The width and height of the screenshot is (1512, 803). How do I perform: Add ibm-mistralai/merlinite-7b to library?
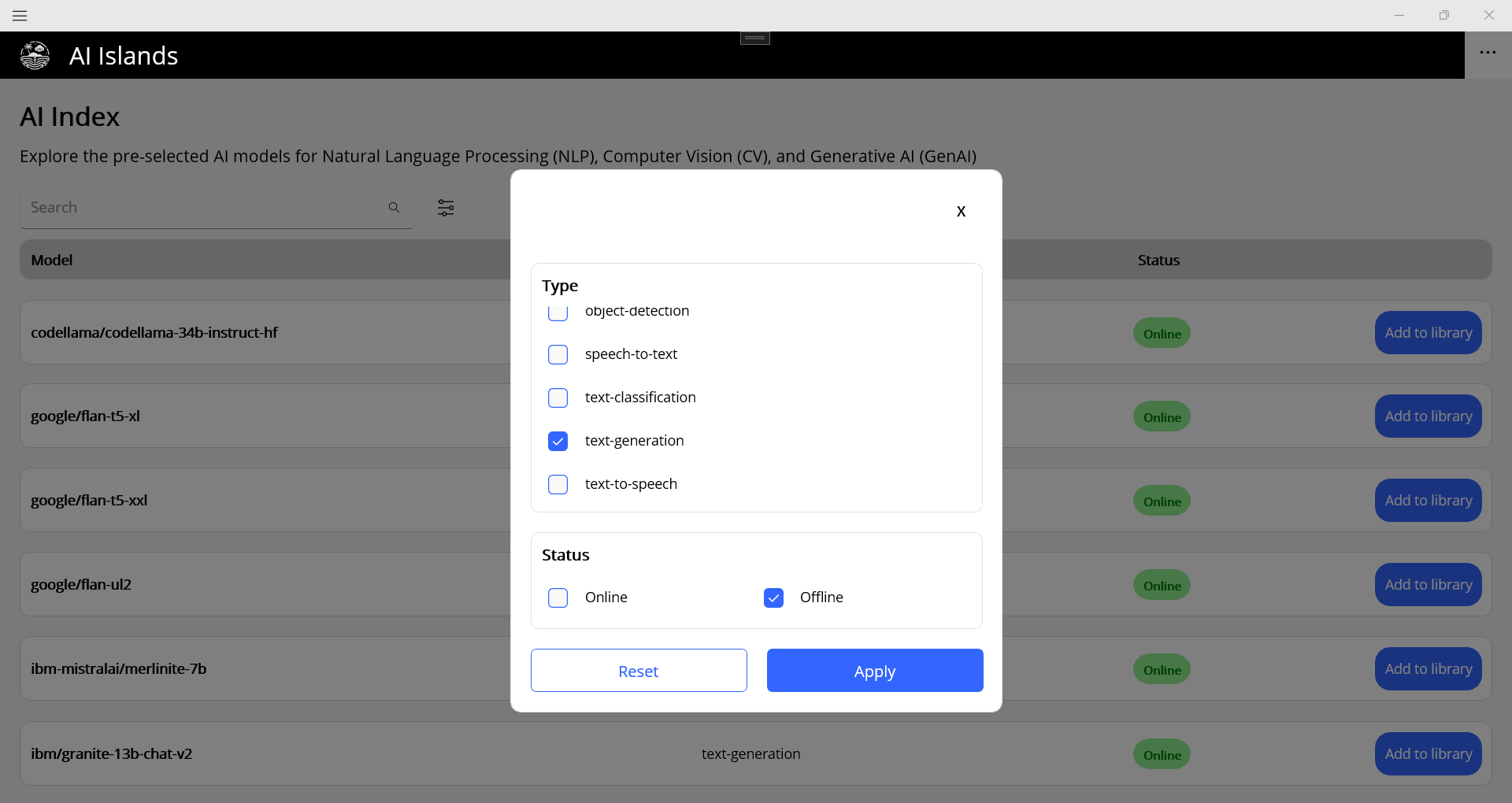coord(1429,668)
